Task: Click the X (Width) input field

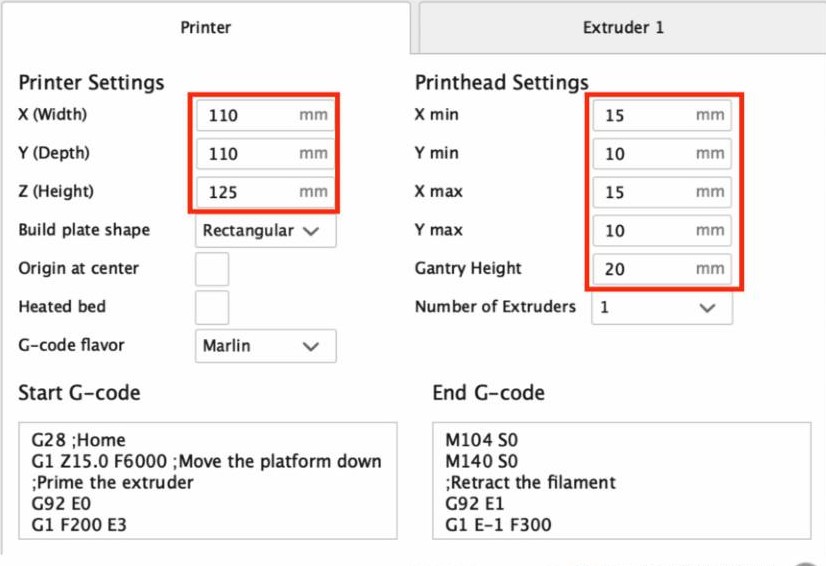Action: click(266, 115)
